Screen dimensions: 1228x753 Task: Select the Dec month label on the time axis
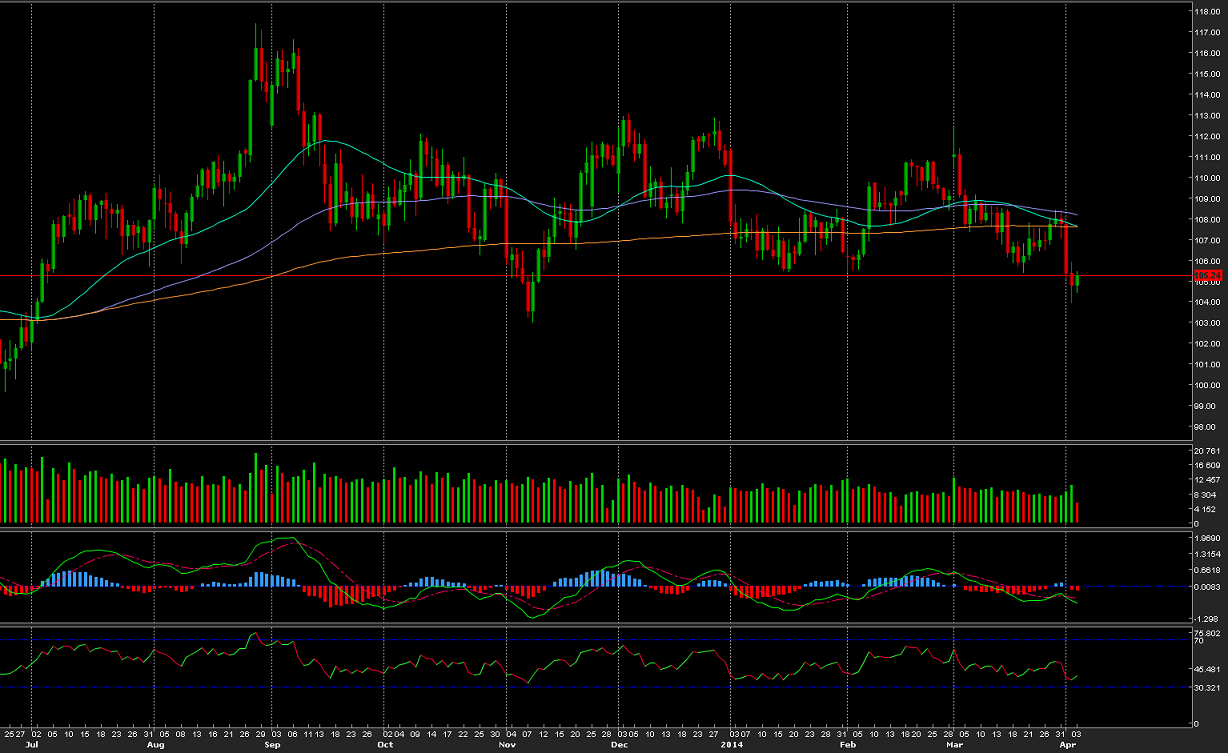[x=620, y=746]
